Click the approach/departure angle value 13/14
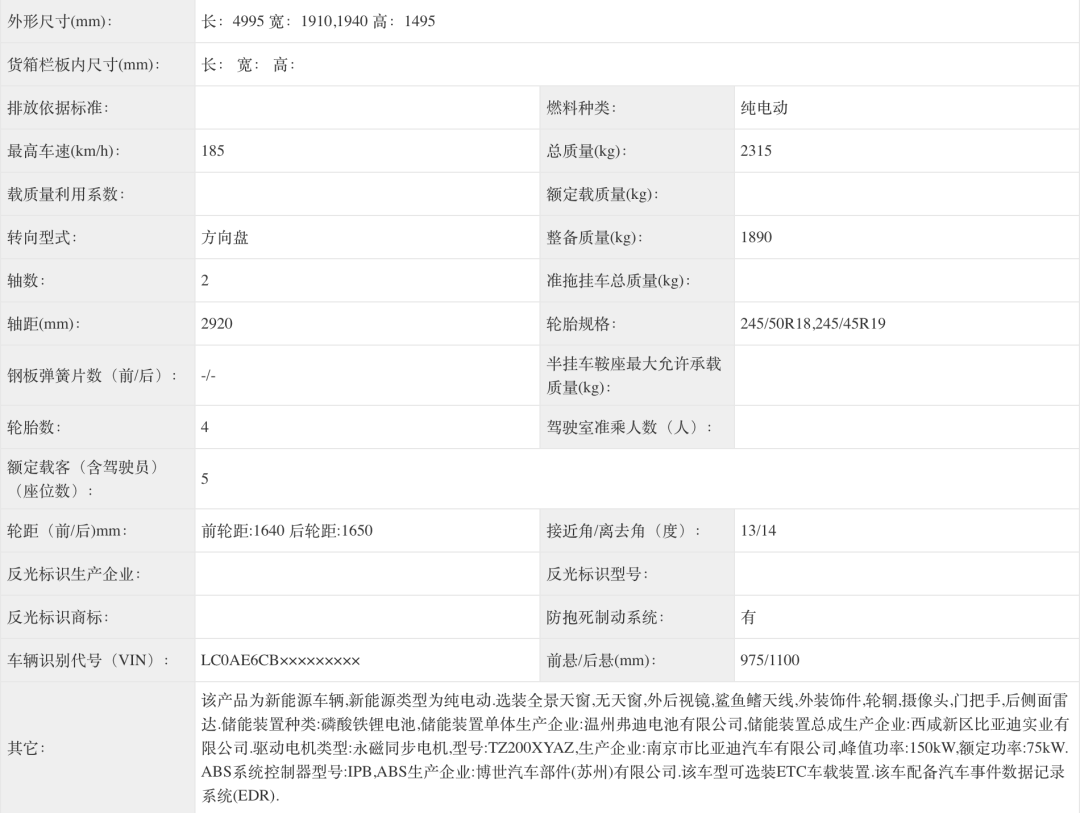Viewport: 1080px width, 813px height. (758, 530)
